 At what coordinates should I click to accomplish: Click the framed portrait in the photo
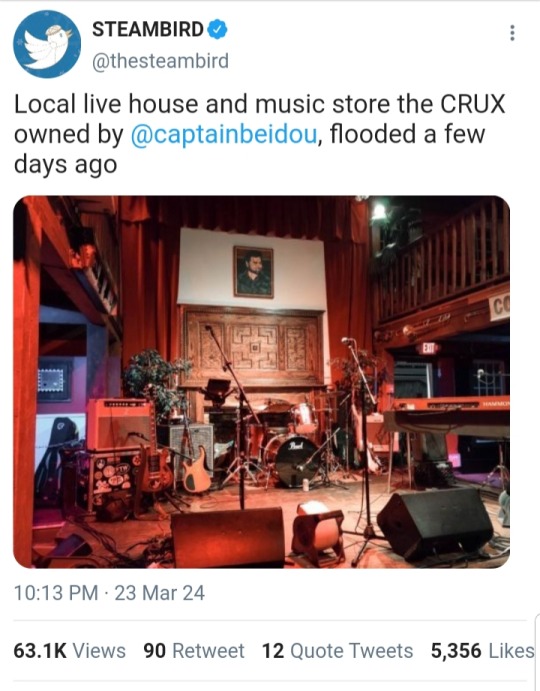tap(253, 272)
